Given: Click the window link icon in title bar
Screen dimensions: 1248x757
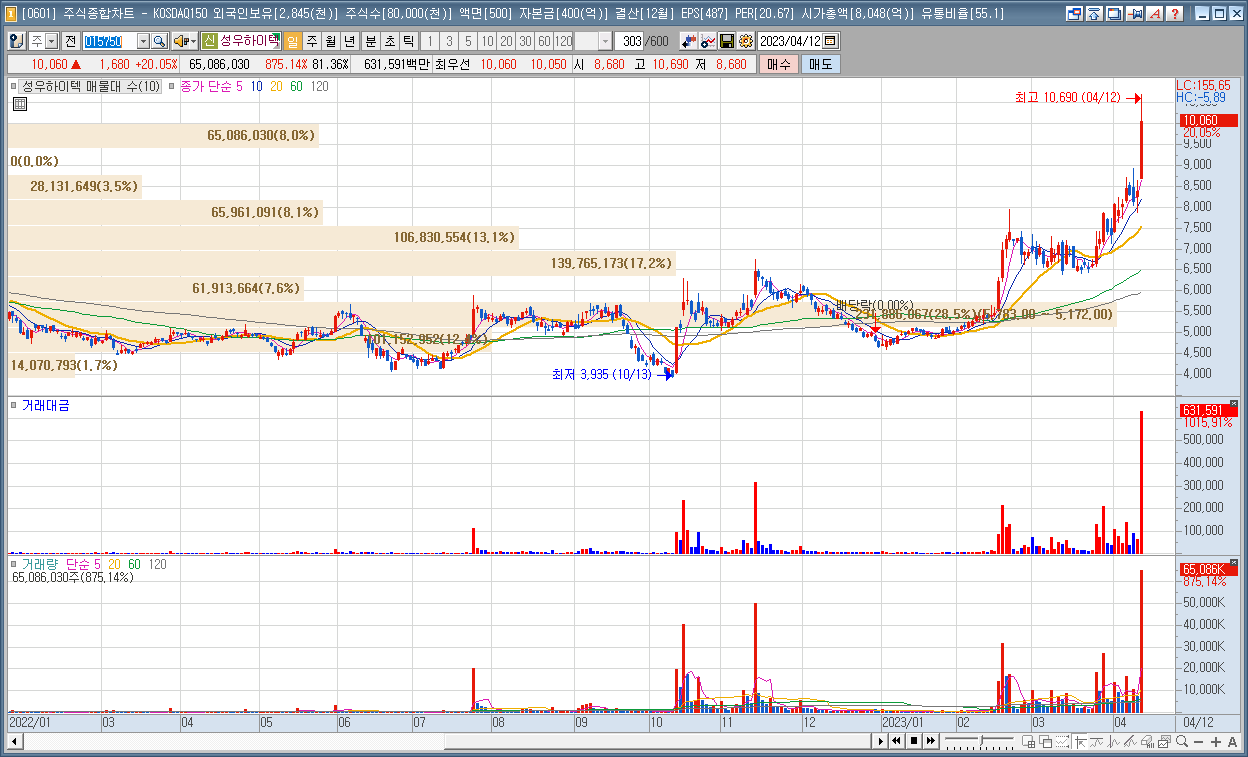Looking at the screenshot, I should coord(1075,13).
